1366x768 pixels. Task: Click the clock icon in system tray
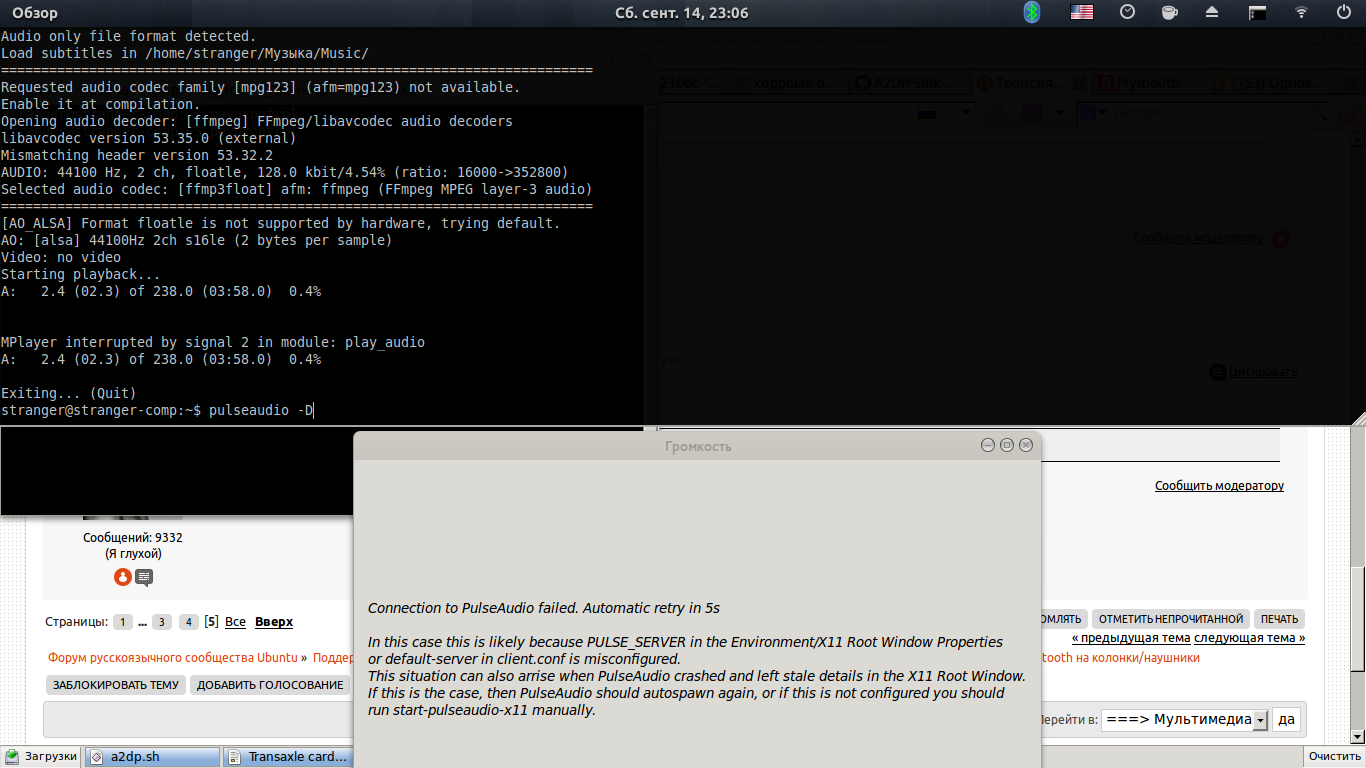tap(1127, 13)
